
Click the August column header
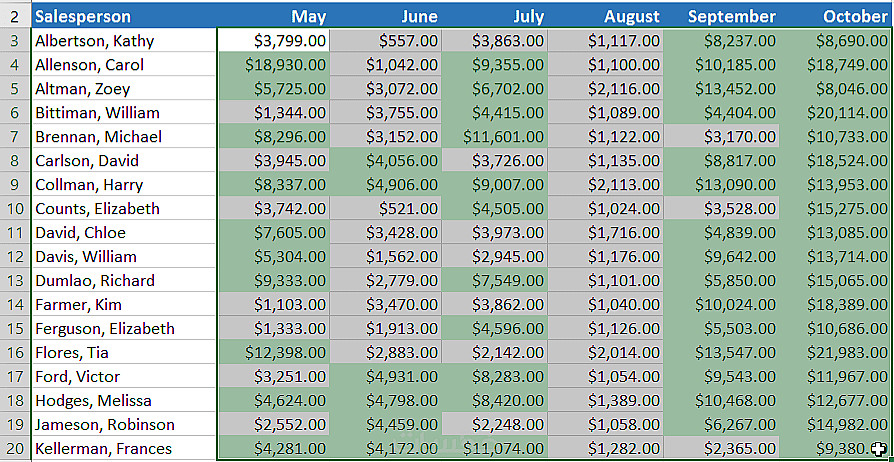click(x=607, y=16)
